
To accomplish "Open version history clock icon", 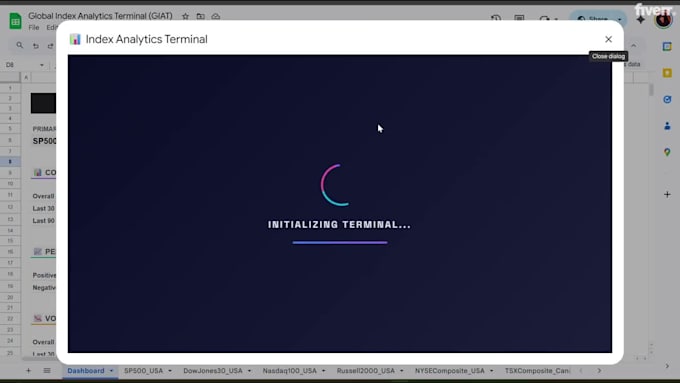I will coord(496,18).
